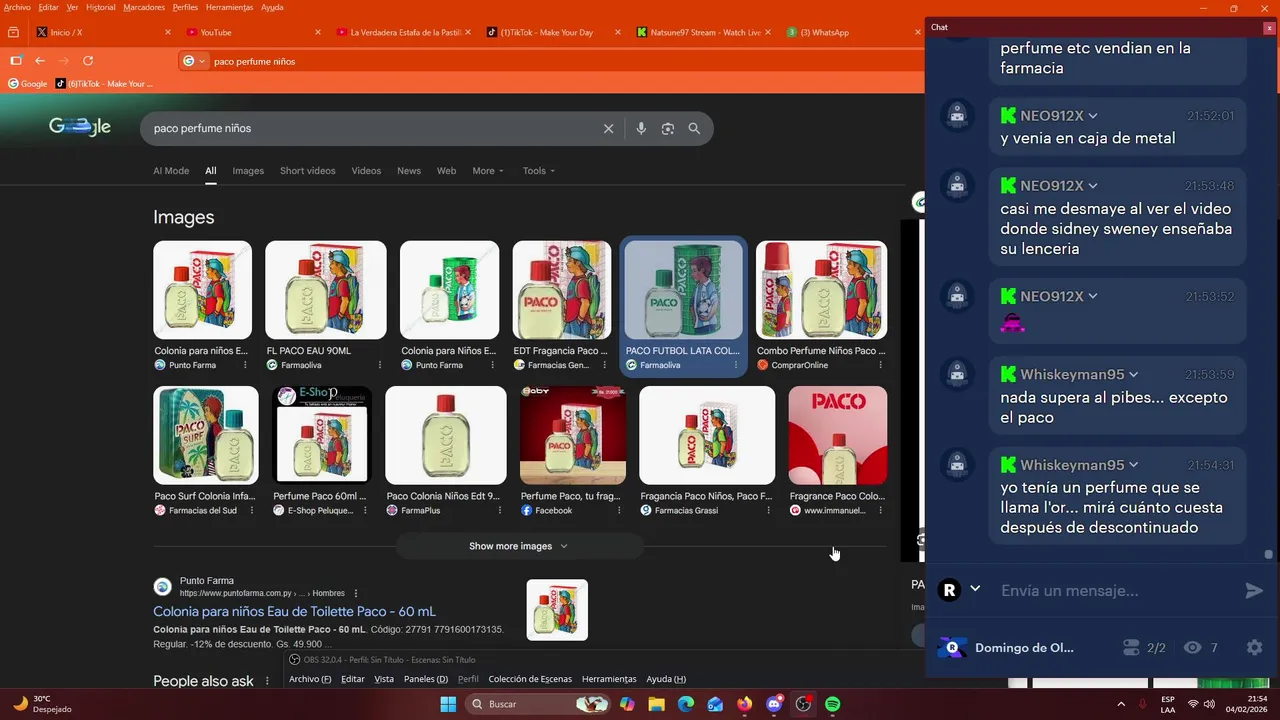The image size is (1280, 720).
Task: Open OBS Colección de Escenas menu
Action: (x=529, y=679)
